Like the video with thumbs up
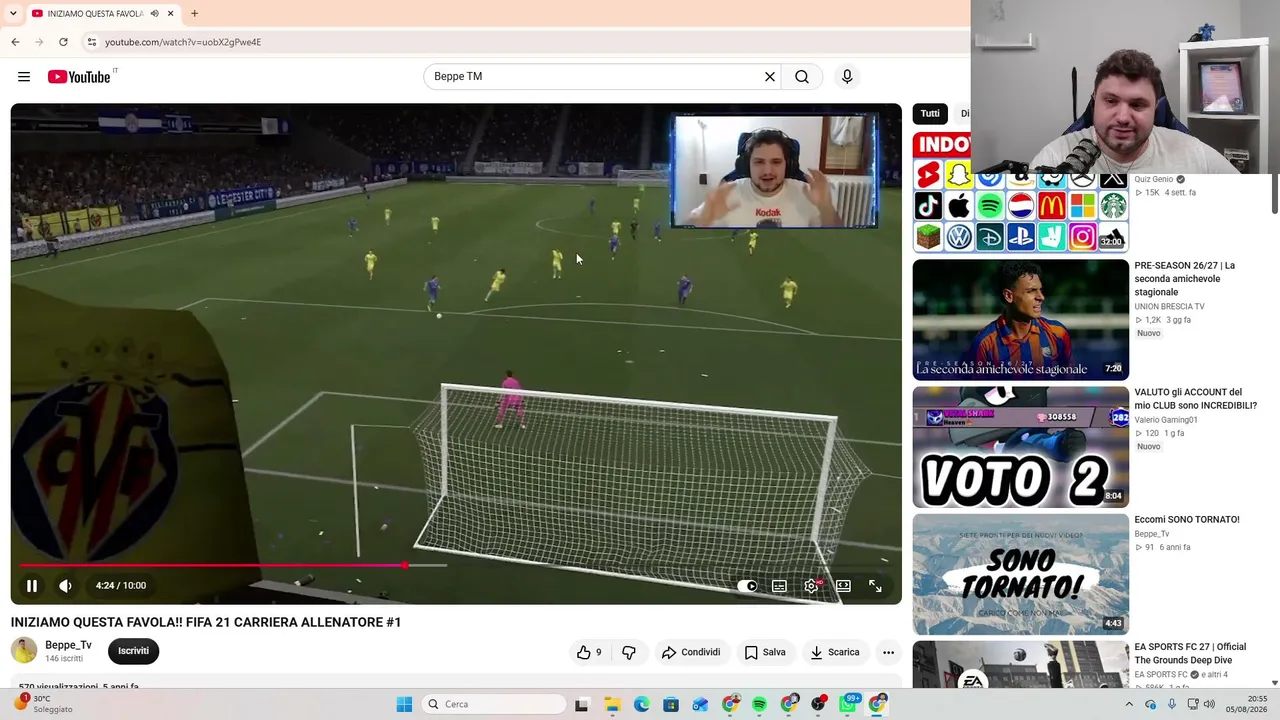This screenshot has width=1280, height=720. [x=588, y=652]
